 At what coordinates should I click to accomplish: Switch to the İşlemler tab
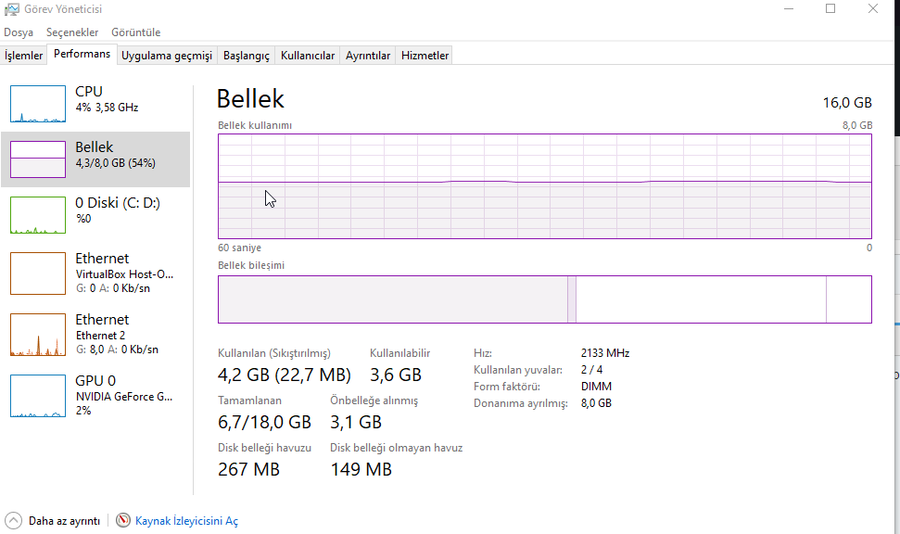point(24,56)
